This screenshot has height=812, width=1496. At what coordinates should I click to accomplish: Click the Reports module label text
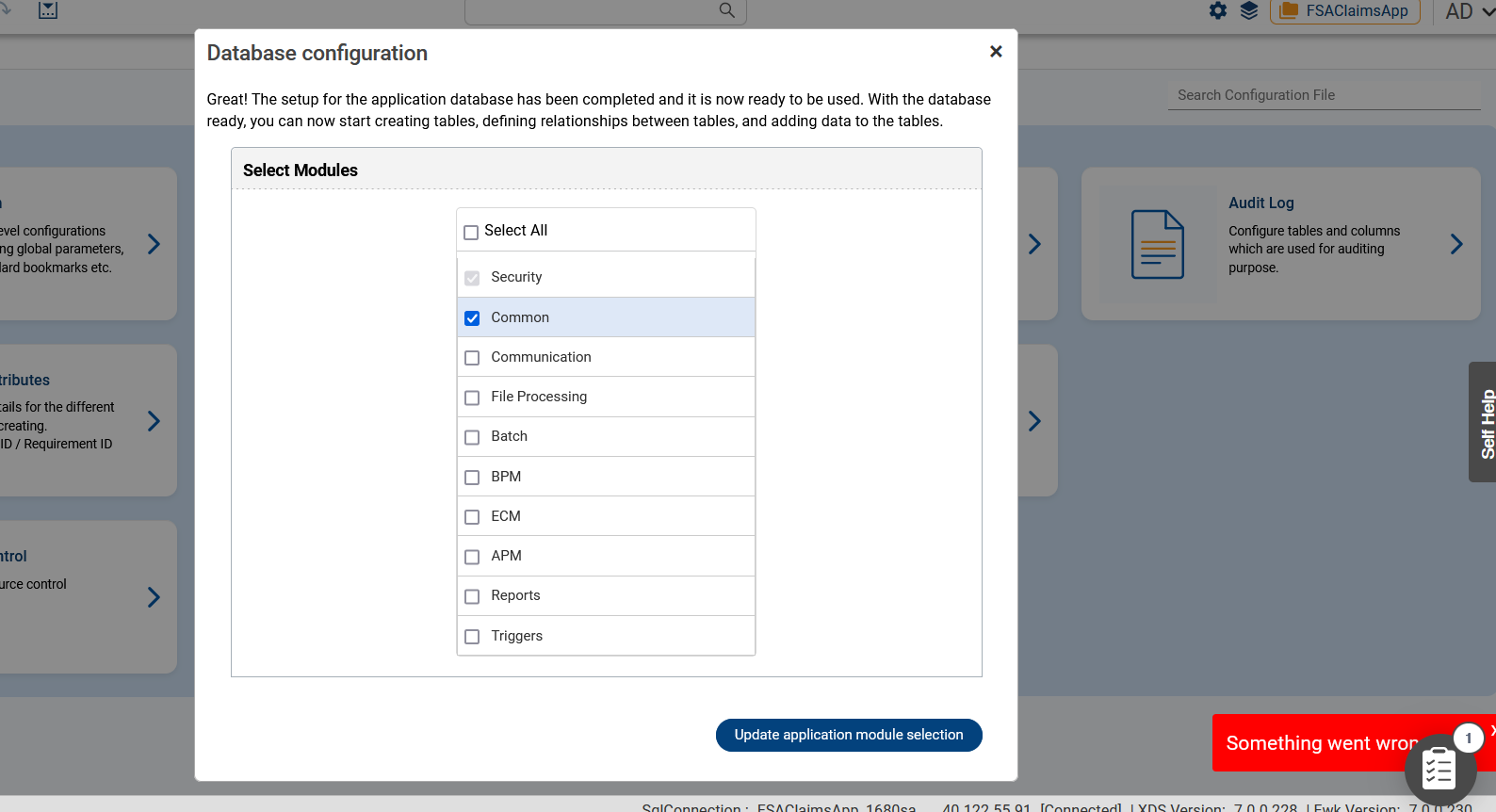coord(515,595)
